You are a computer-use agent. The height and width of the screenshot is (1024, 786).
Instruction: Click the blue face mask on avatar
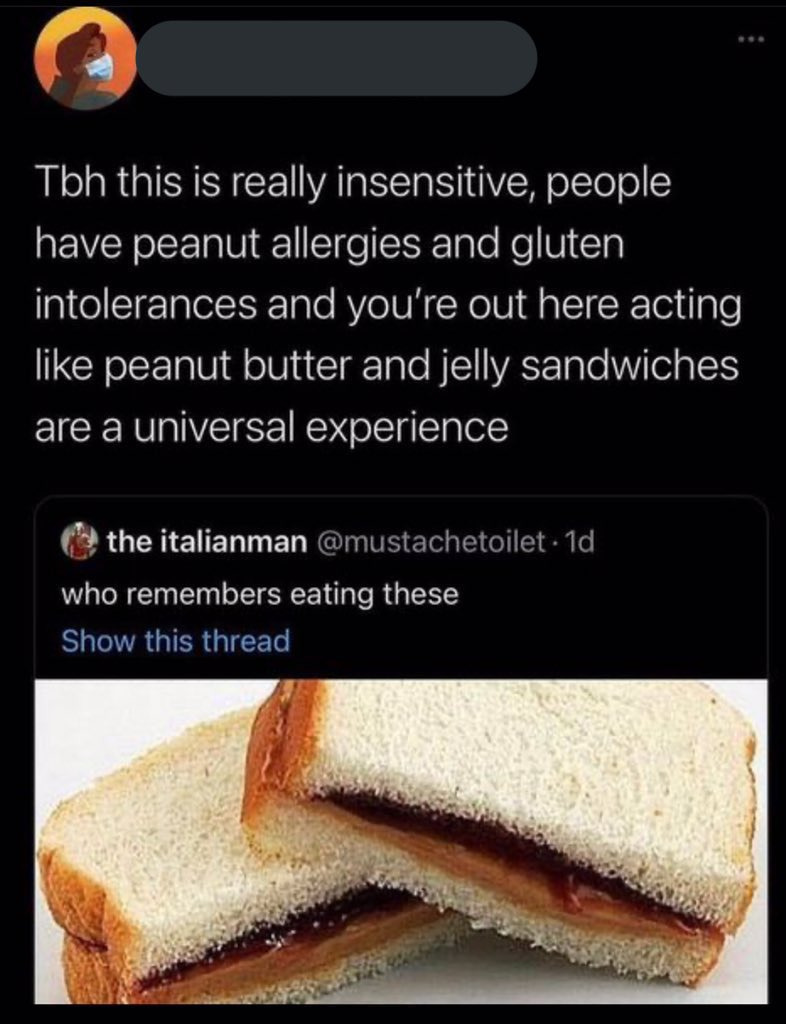coord(99,67)
